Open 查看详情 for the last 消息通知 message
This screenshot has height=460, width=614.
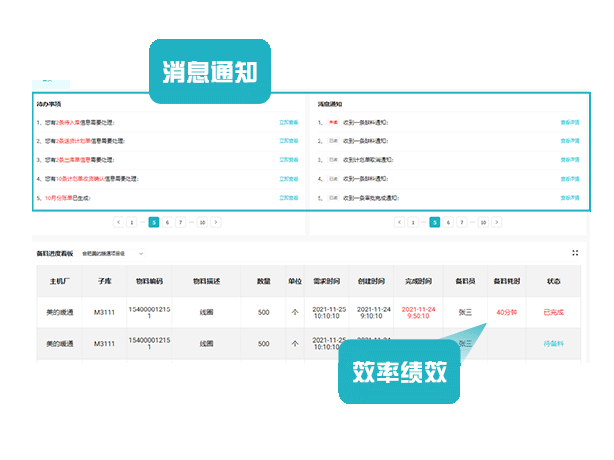[570, 197]
